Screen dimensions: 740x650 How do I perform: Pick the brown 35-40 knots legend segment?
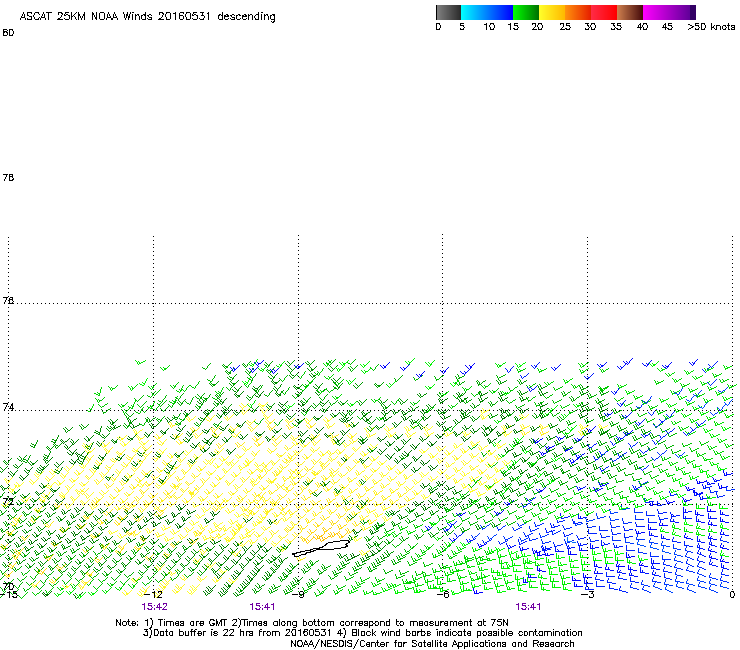point(630,12)
